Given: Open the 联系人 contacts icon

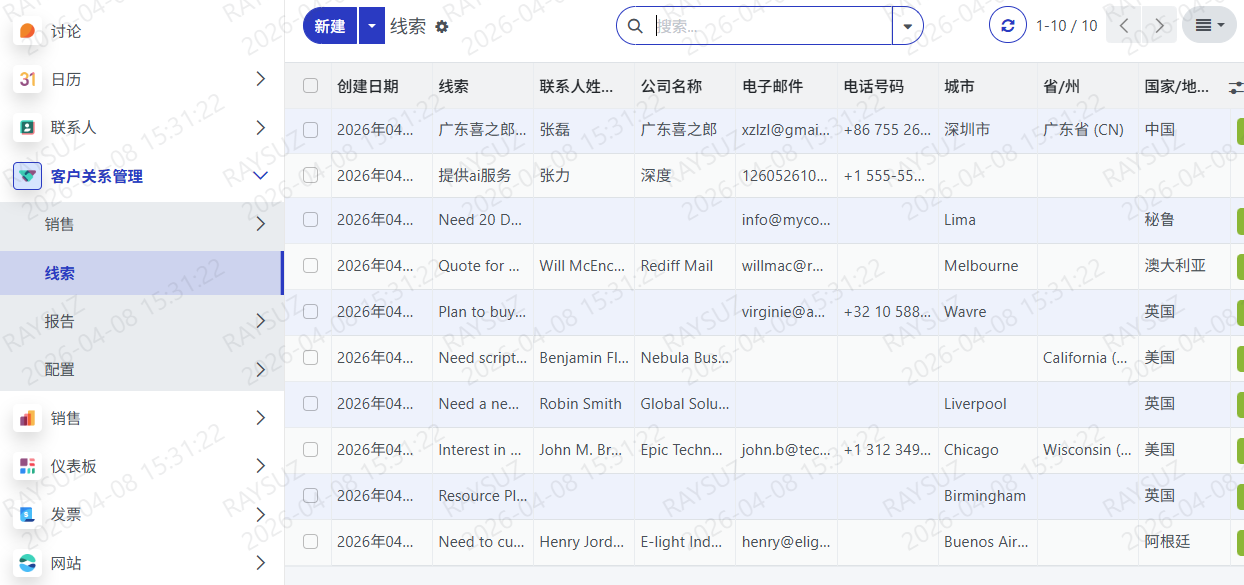Looking at the screenshot, I should coord(27,127).
